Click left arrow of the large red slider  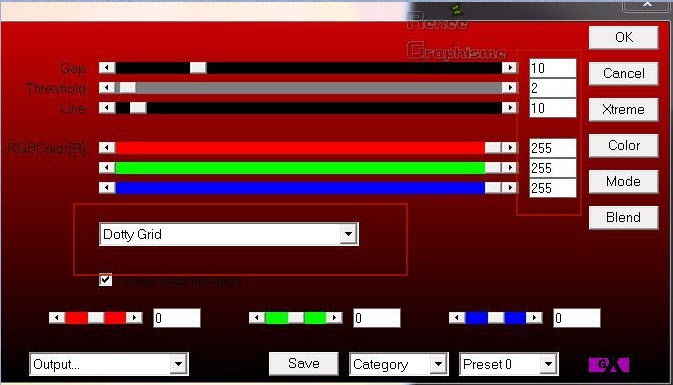107,148
